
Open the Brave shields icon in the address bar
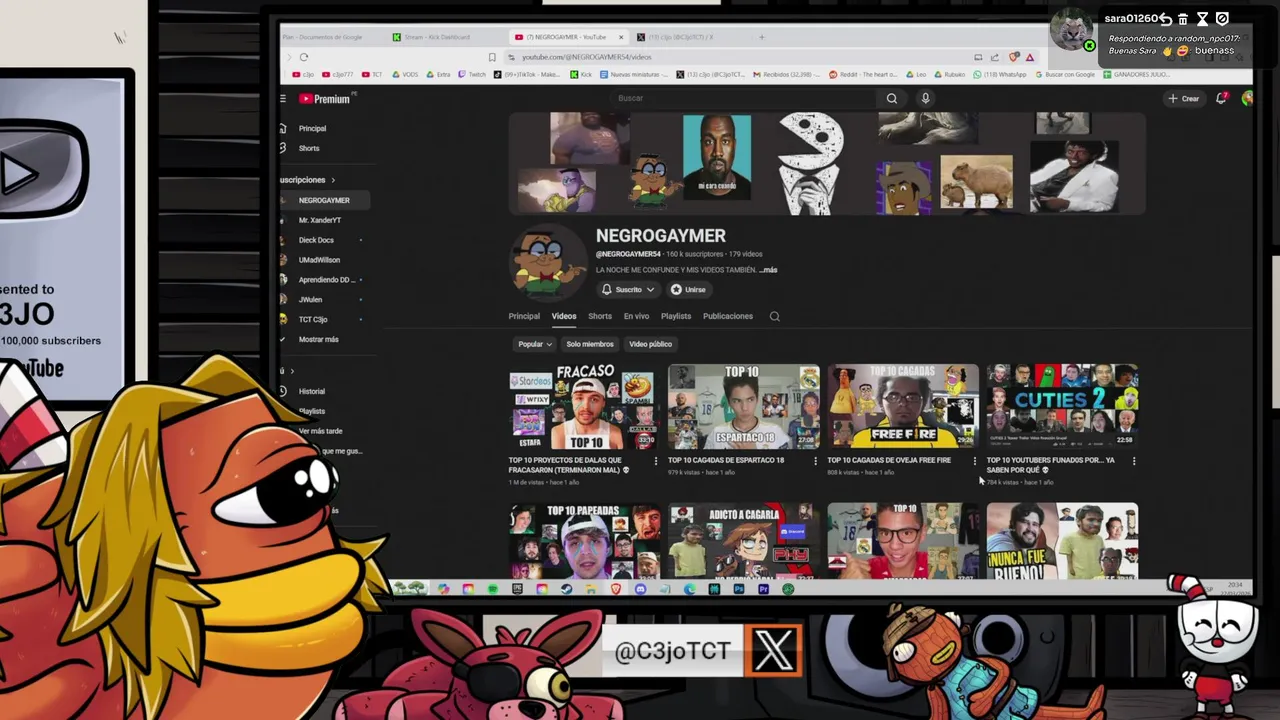coord(1014,57)
